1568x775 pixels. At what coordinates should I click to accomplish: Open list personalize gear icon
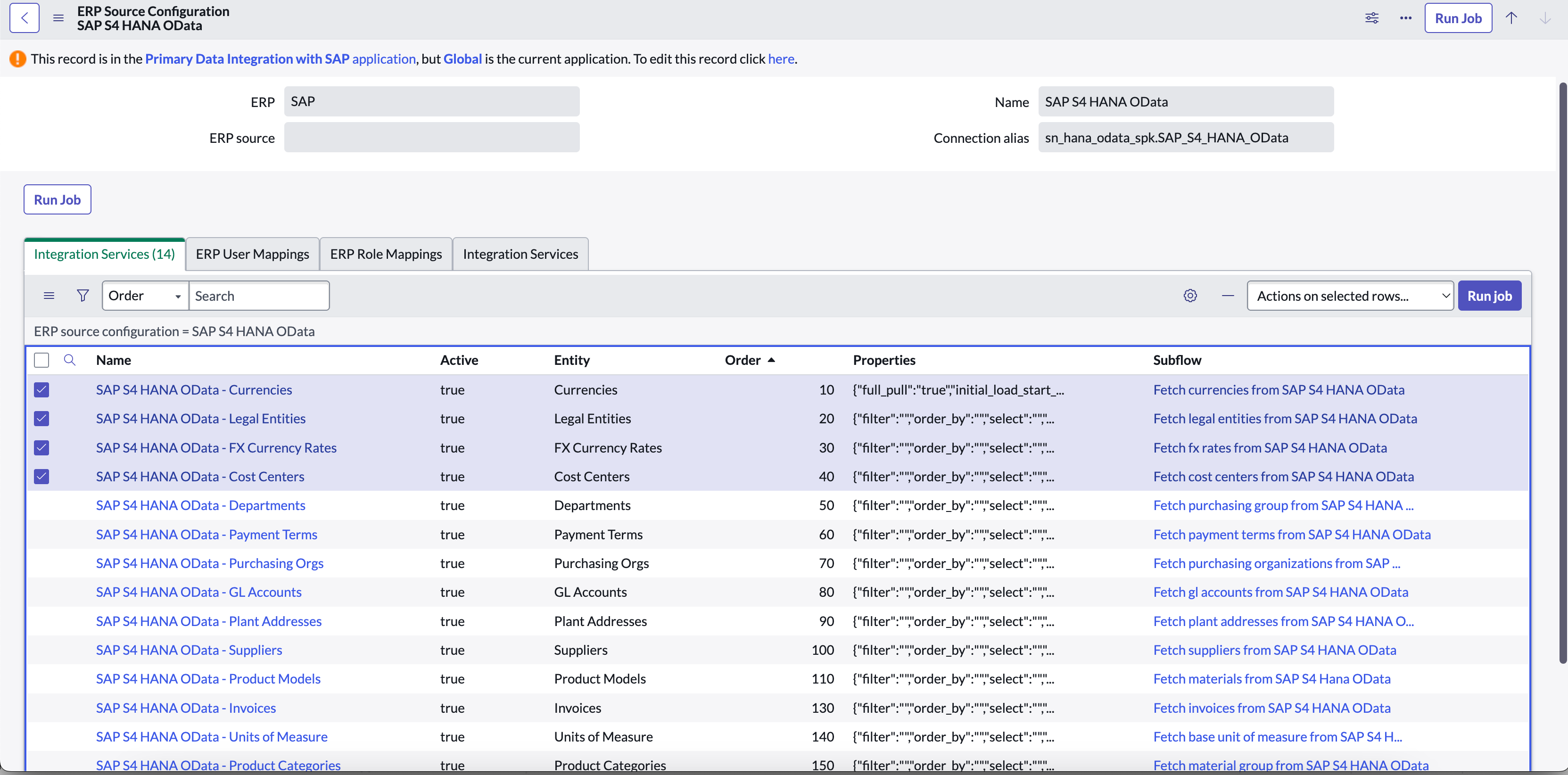tap(1190, 296)
